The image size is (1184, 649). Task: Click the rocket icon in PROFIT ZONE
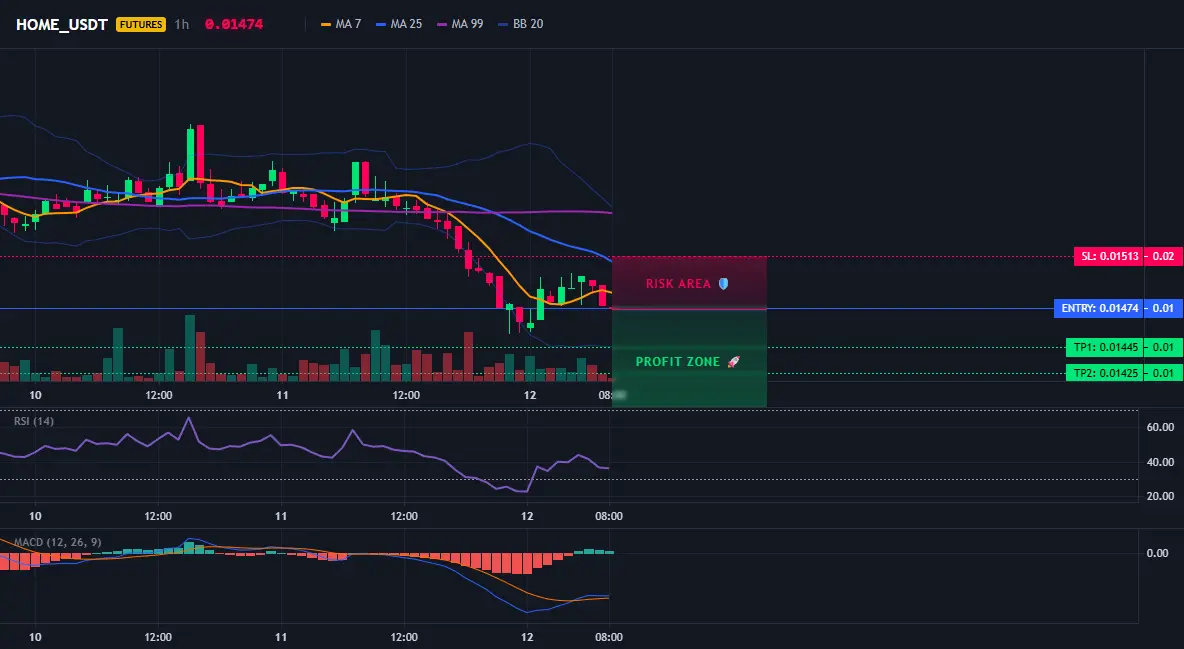point(733,362)
